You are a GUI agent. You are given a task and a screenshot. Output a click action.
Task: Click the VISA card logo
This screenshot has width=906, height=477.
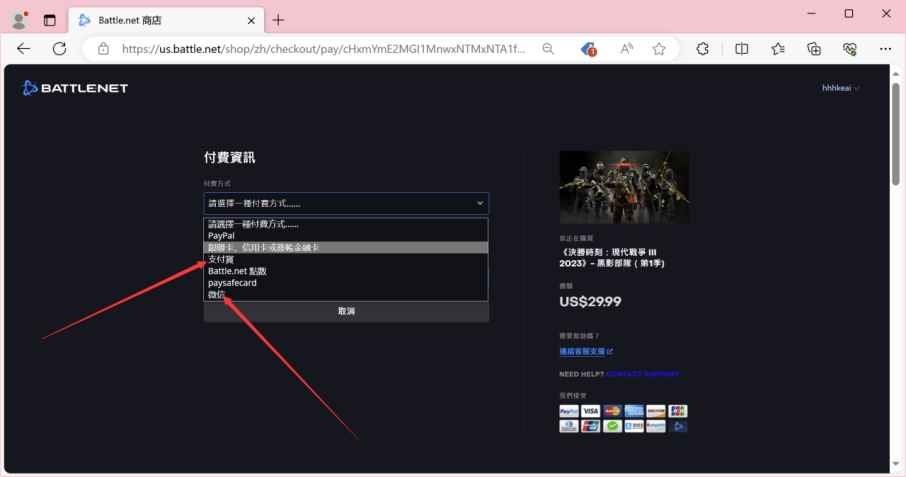[x=591, y=411]
